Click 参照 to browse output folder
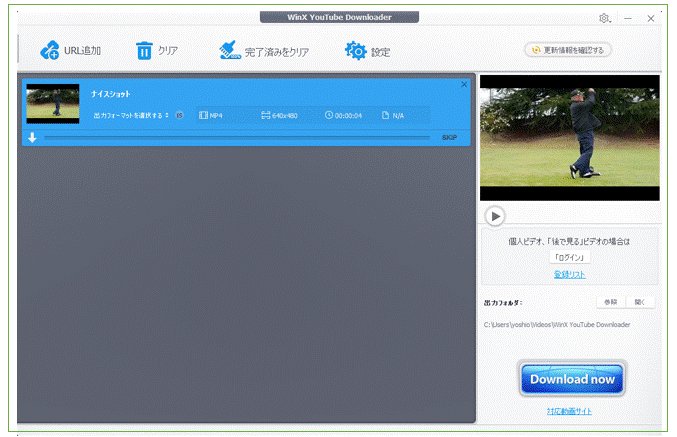The image size is (677, 437). 610,302
